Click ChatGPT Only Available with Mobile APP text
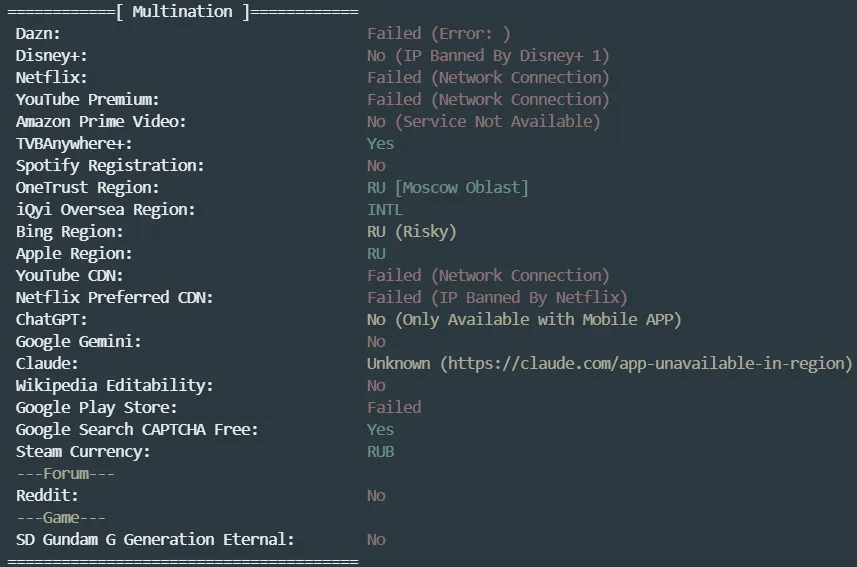Image resolution: width=857 pixels, height=567 pixels. point(524,320)
